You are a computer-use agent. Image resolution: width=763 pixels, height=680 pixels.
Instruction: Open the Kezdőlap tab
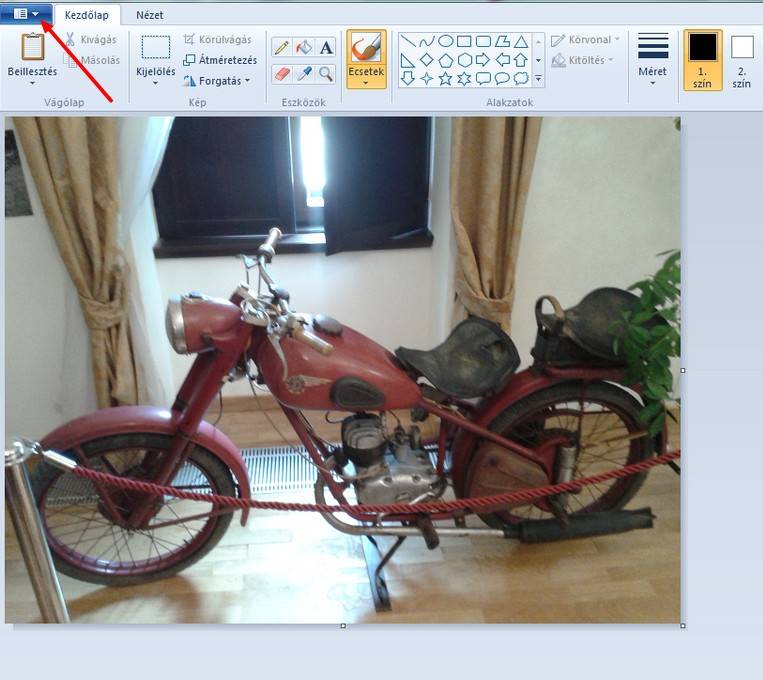(x=86, y=15)
